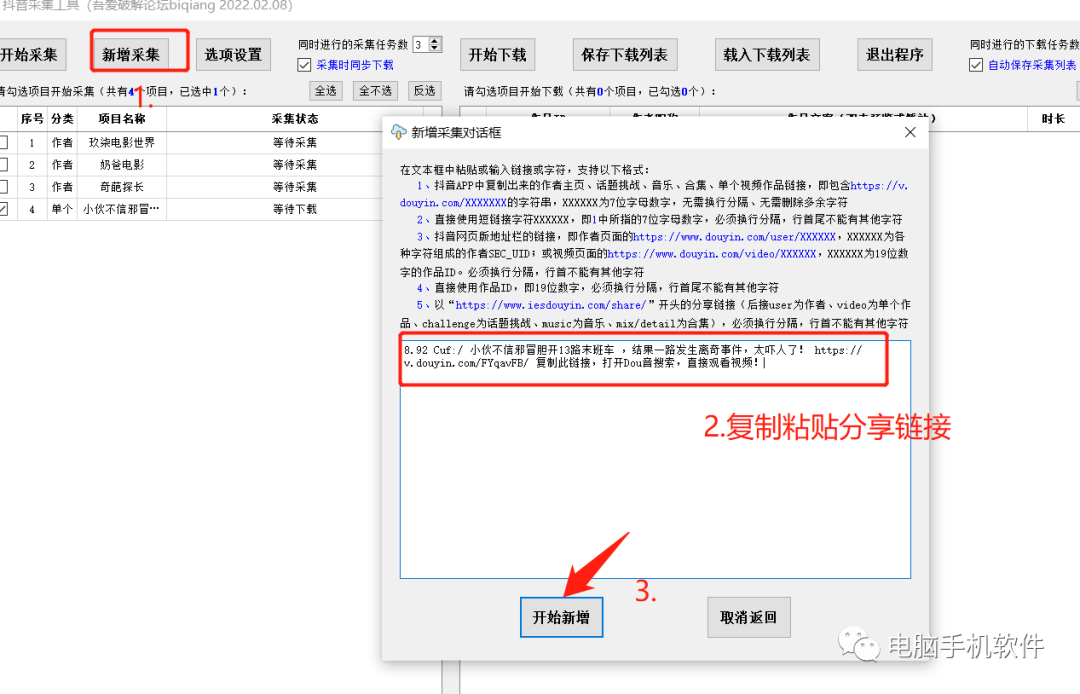The width and height of the screenshot is (1080, 694).
Task: Click 保存下载列表 button
Action: (x=625, y=54)
